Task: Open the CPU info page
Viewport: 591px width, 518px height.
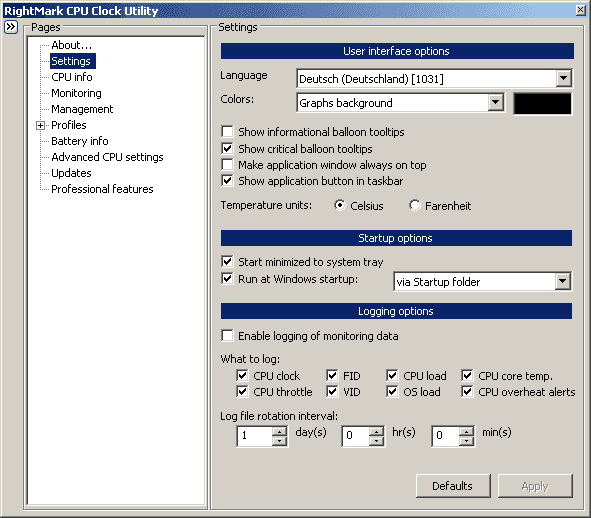Action: point(72,77)
